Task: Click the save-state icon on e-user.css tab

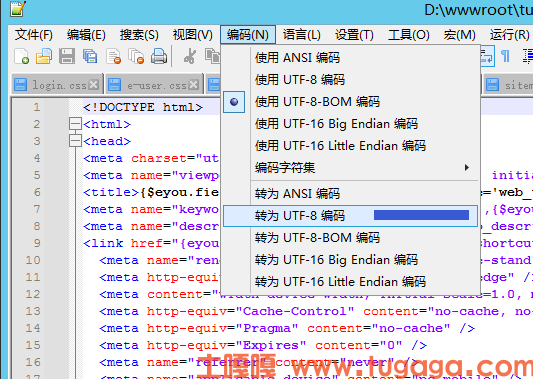Action: [115, 85]
